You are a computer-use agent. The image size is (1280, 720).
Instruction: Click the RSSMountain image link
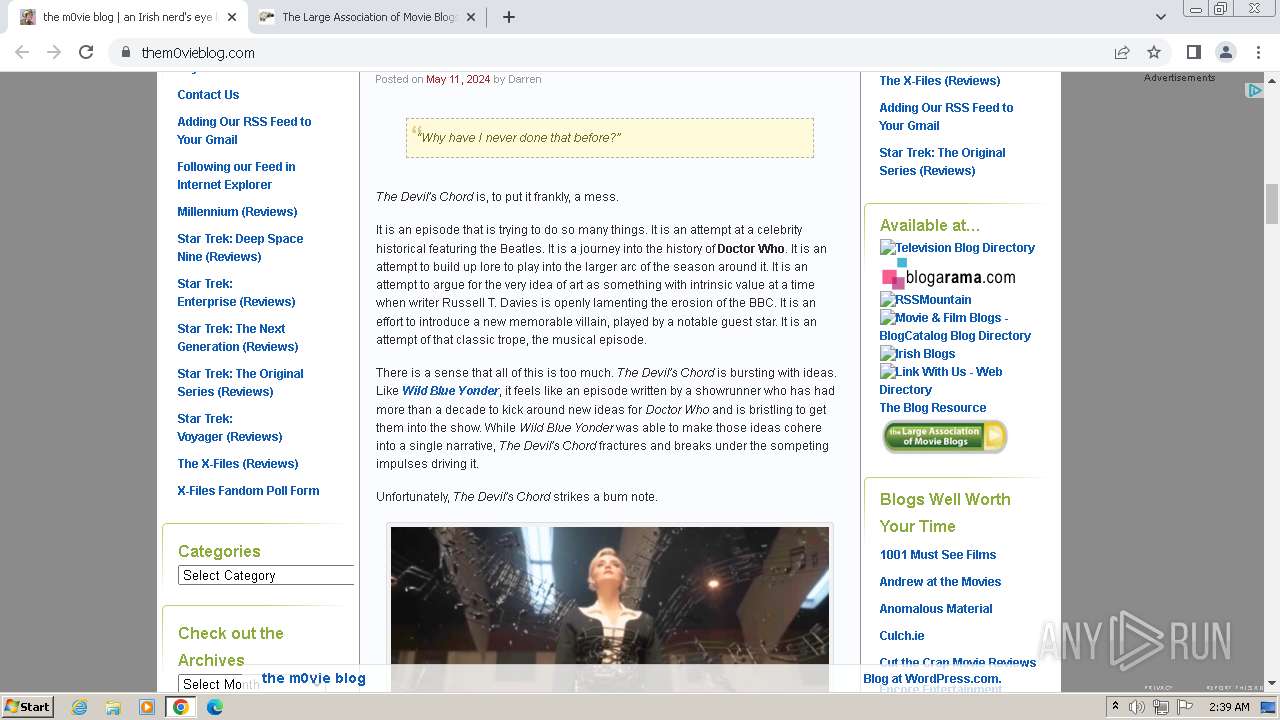click(x=925, y=299)
